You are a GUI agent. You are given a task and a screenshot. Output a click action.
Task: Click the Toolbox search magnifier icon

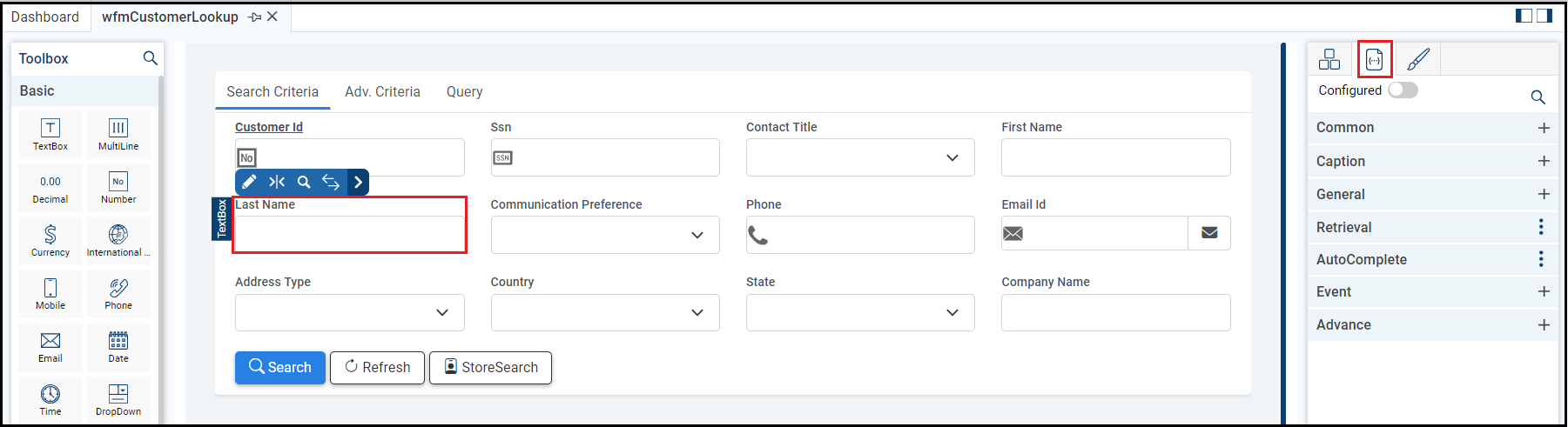150,58
